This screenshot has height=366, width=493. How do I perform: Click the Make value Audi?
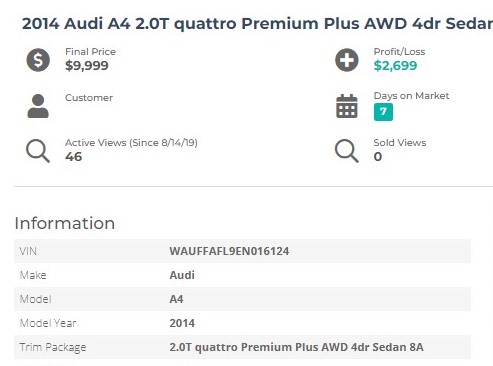tap(182, 275)
